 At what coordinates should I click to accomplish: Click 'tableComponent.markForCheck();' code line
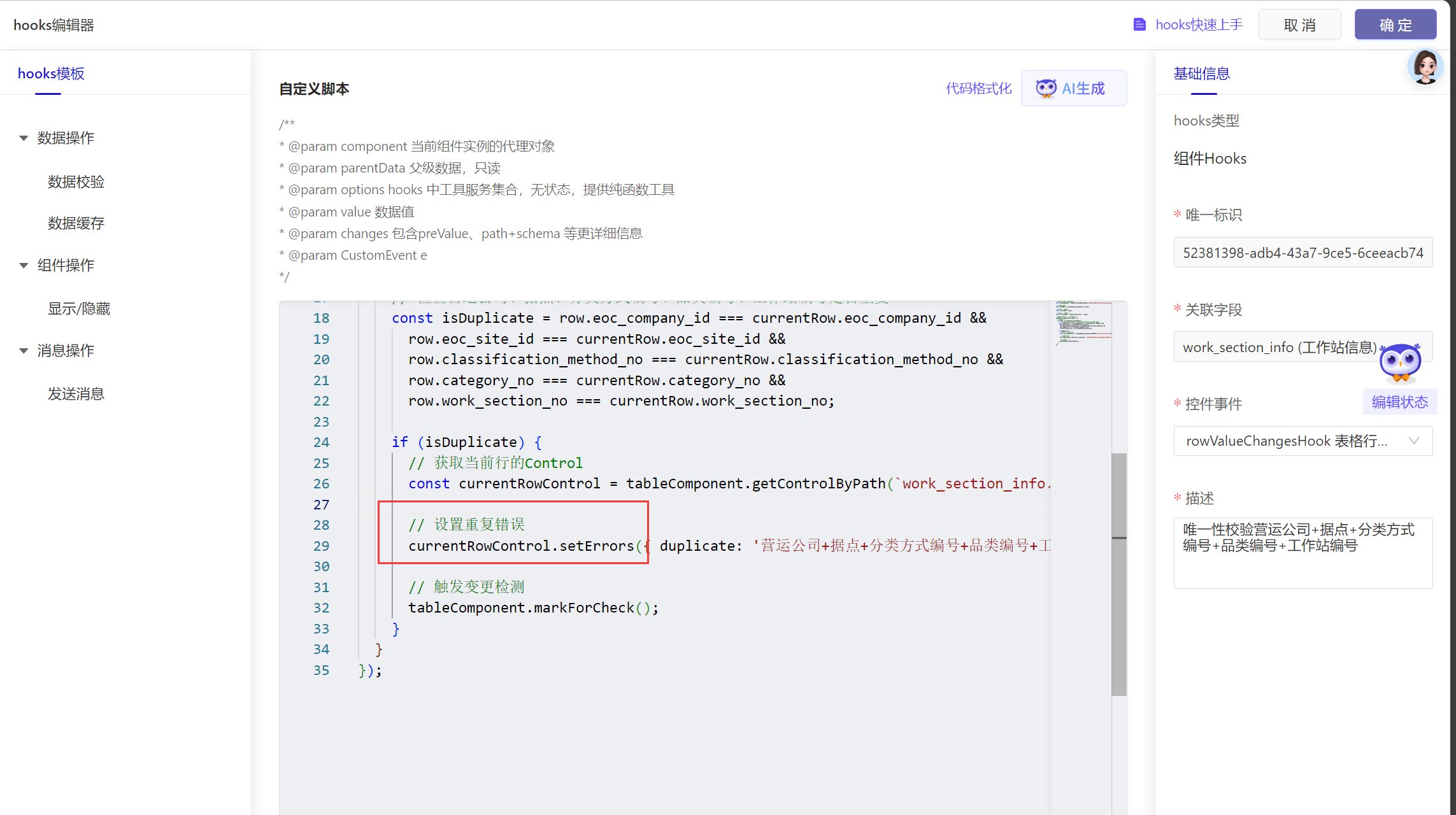click(x=533, y=608)
